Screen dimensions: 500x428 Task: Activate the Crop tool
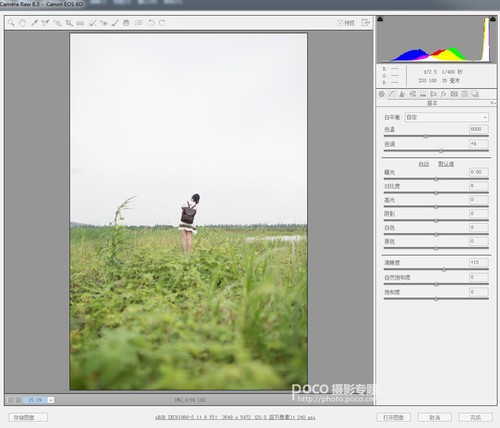[x=69, y=23]
